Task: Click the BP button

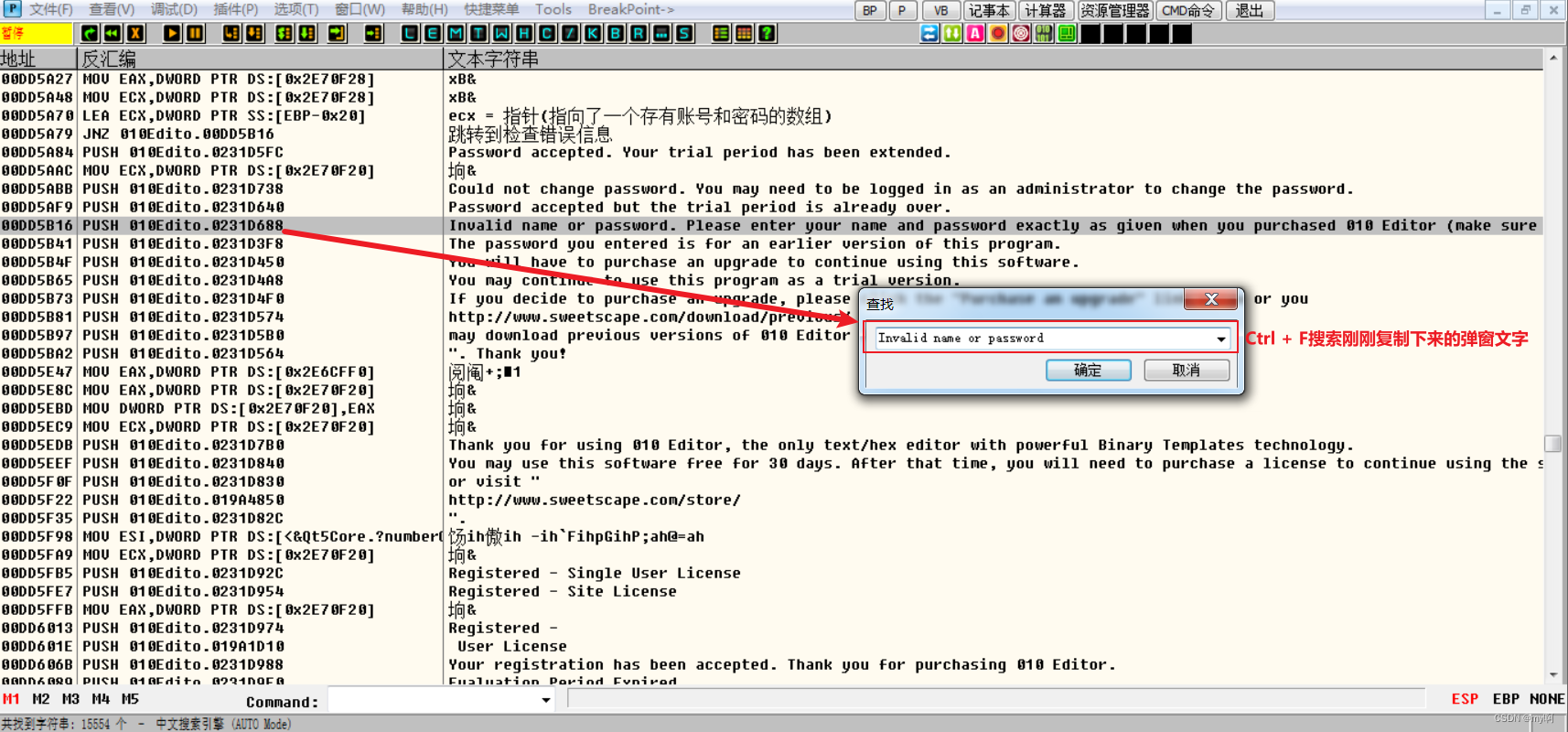Action: click(870, 11)
